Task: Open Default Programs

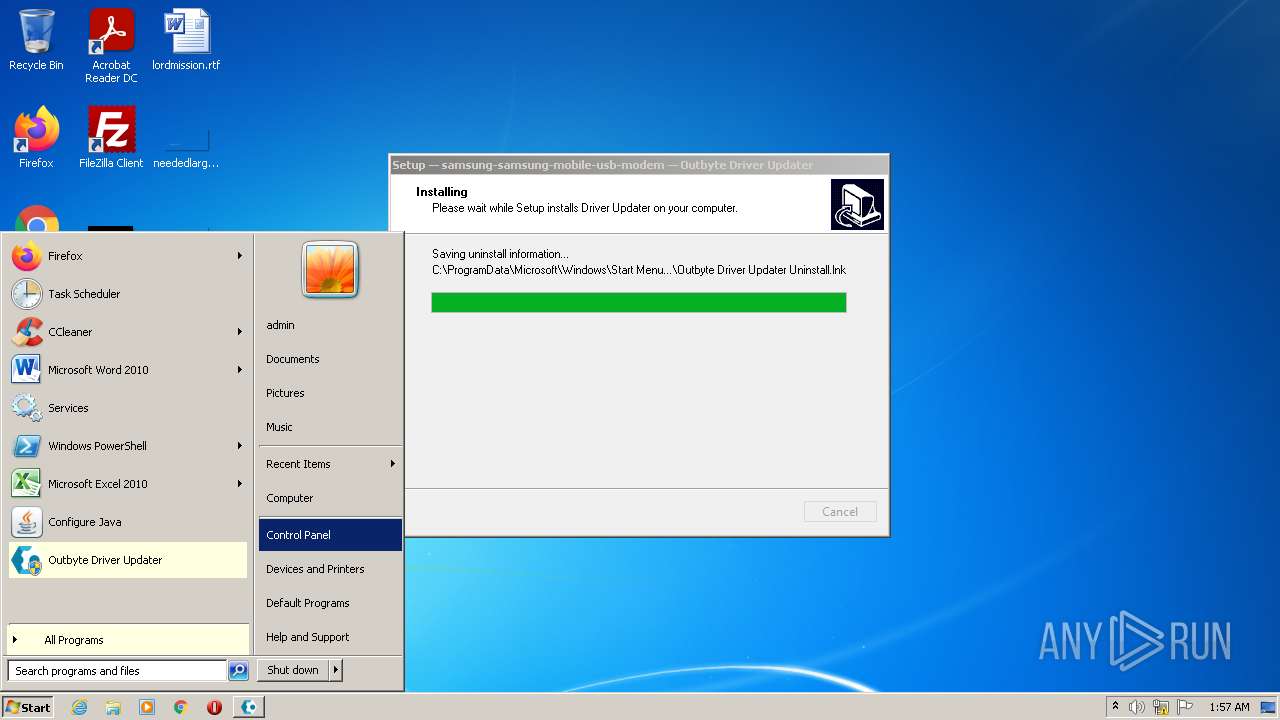Action: coord(330,603)
